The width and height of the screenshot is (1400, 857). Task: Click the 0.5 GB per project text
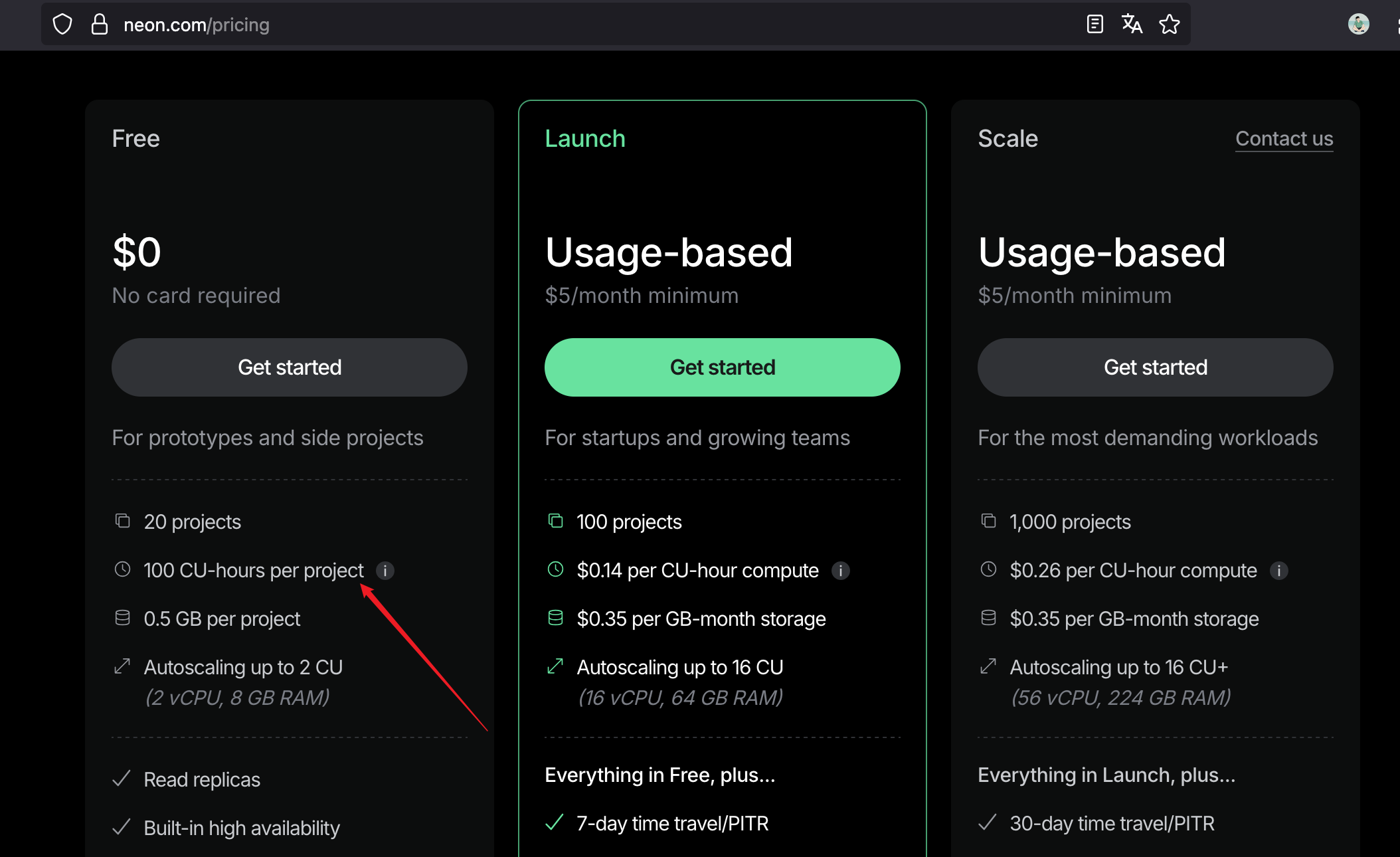click(x=222, y=619)
